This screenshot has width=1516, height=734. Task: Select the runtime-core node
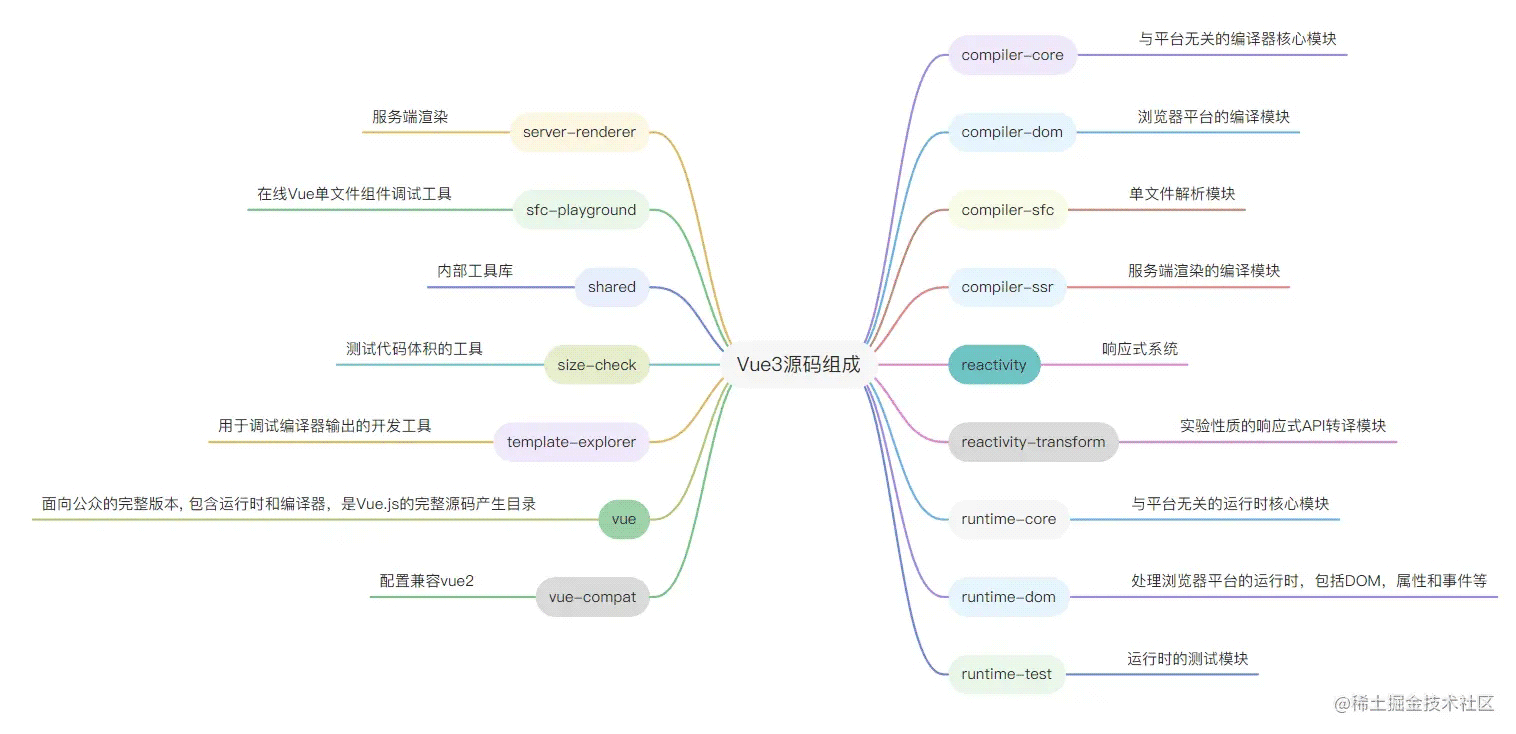(1008, 519)
